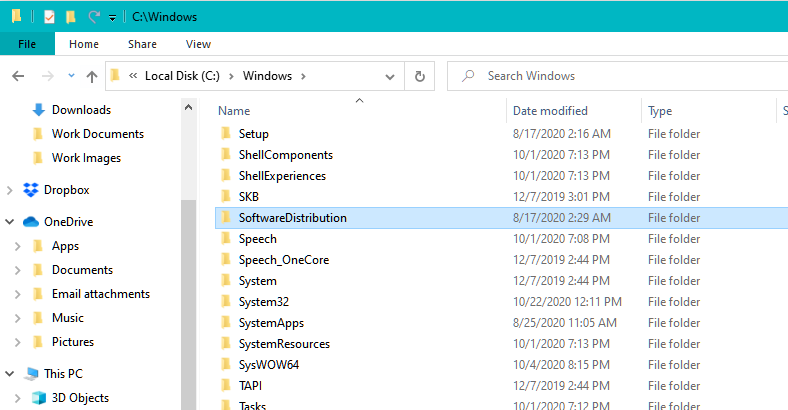
Task: Show hidden breadcrumb path via double chevron
Action: (133, 76)
